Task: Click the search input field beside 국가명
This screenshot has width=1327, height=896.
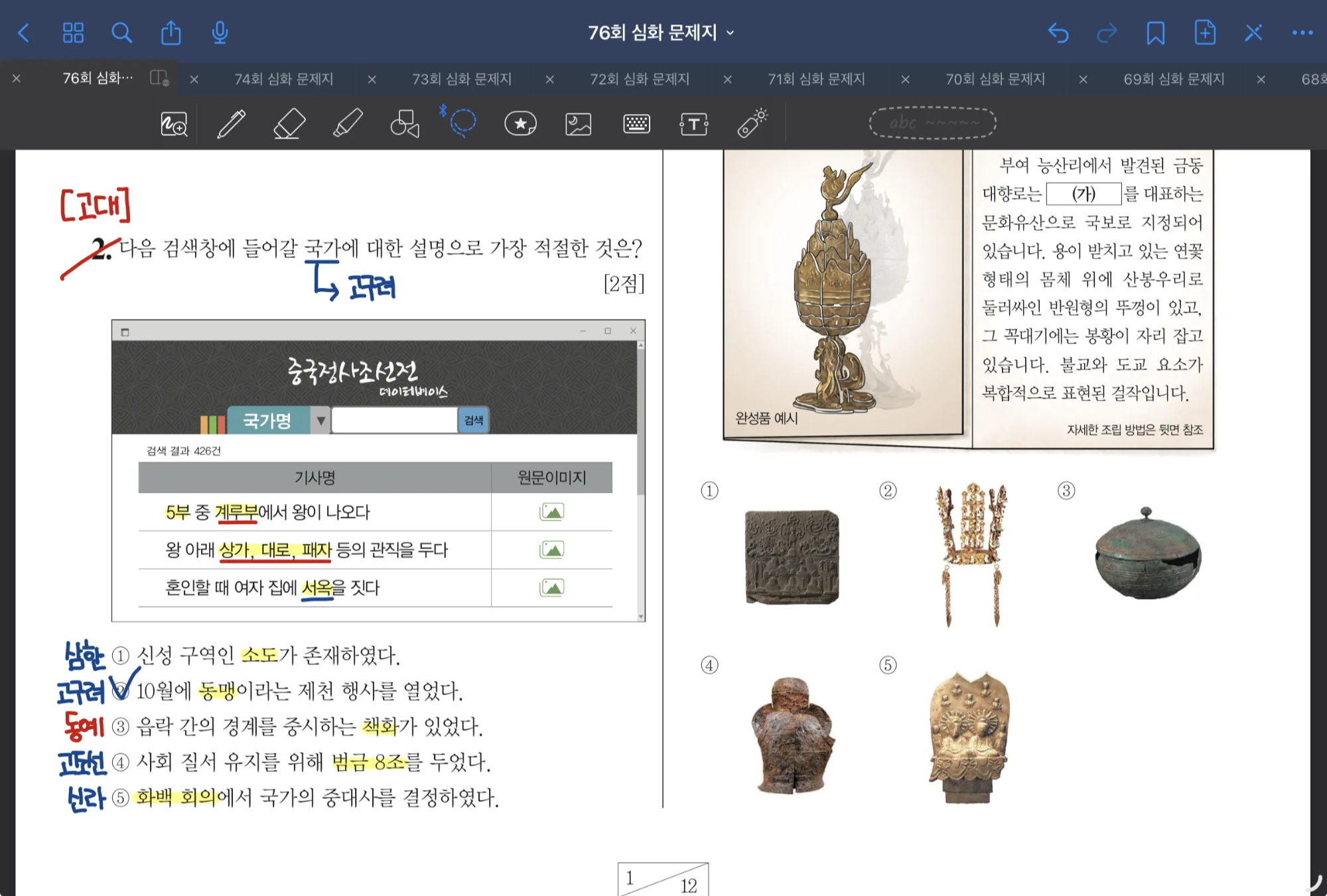Action: 394,420
